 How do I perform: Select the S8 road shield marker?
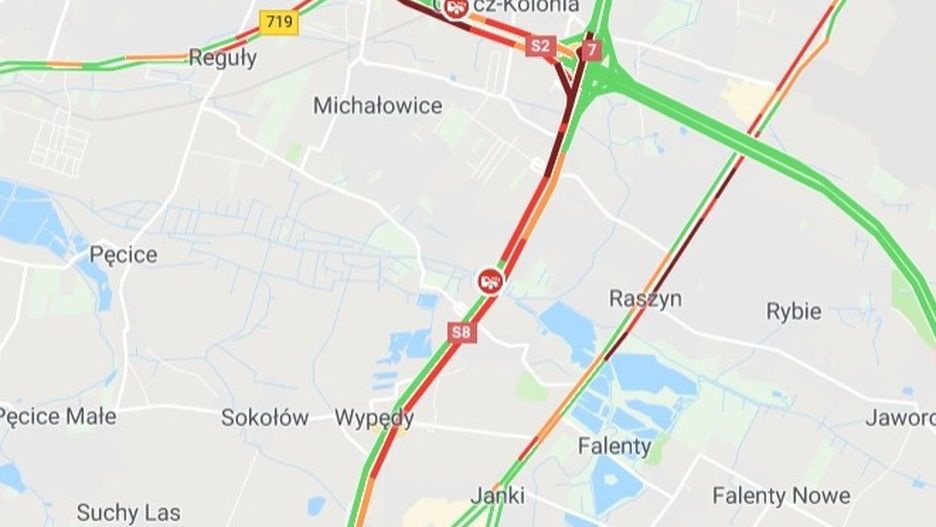tap(462, 332)
